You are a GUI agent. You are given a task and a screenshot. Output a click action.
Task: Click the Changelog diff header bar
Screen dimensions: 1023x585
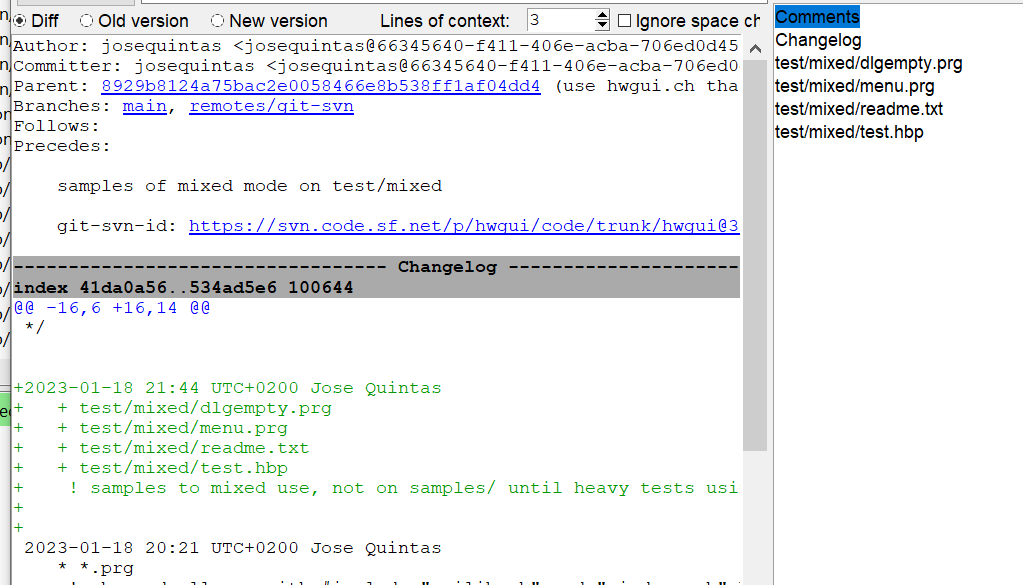click(x=376, y=267)
